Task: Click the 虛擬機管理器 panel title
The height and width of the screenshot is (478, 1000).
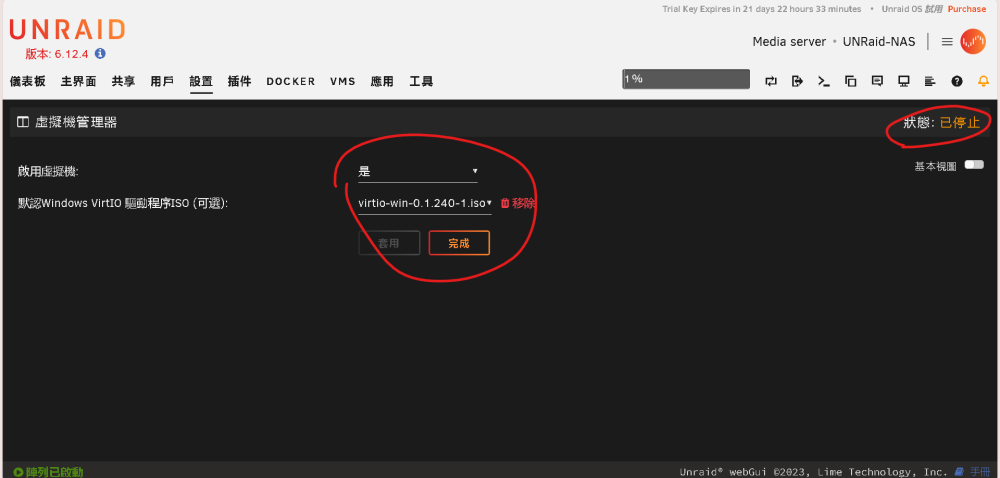Action: coord(76,122)
